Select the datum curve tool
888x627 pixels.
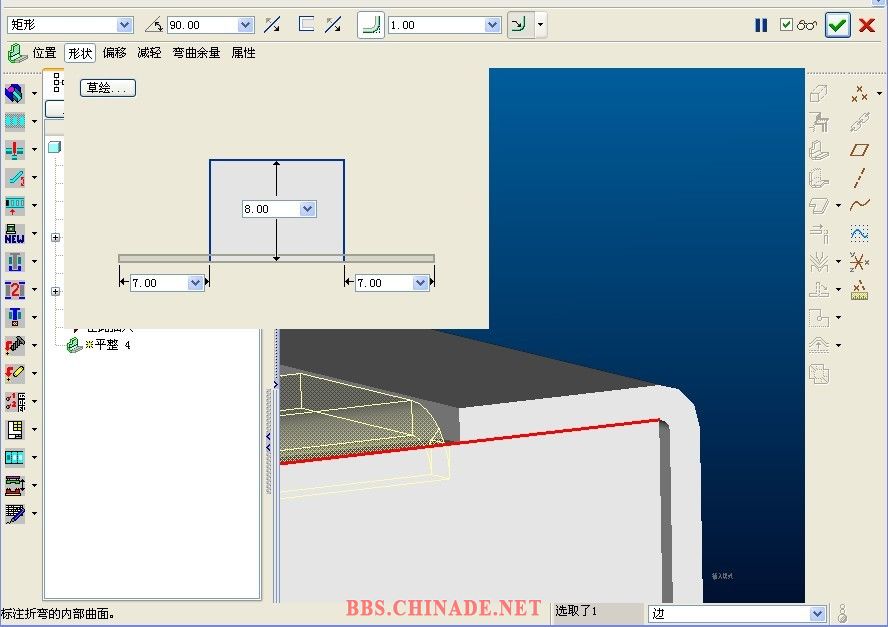click(x=859, y=205)
